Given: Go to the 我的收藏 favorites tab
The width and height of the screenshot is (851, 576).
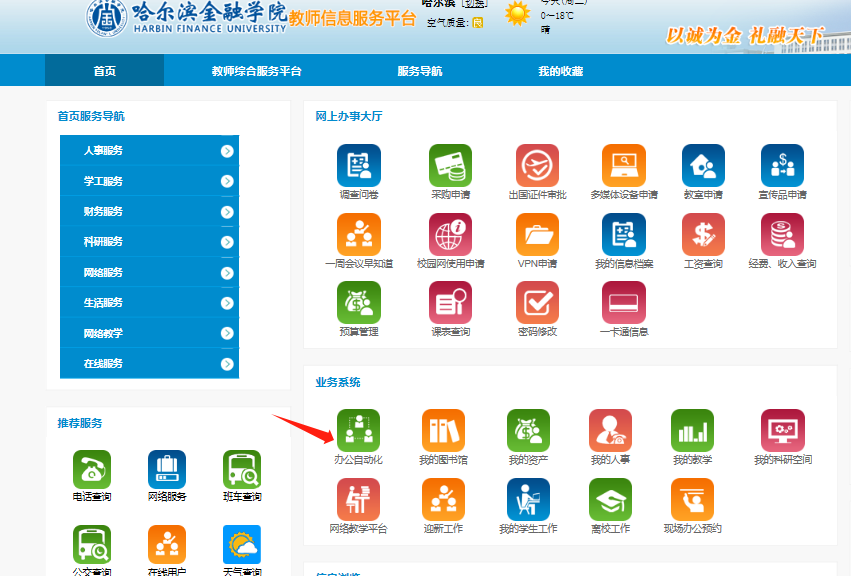Looking at the screenshot, I should [560, 71].
